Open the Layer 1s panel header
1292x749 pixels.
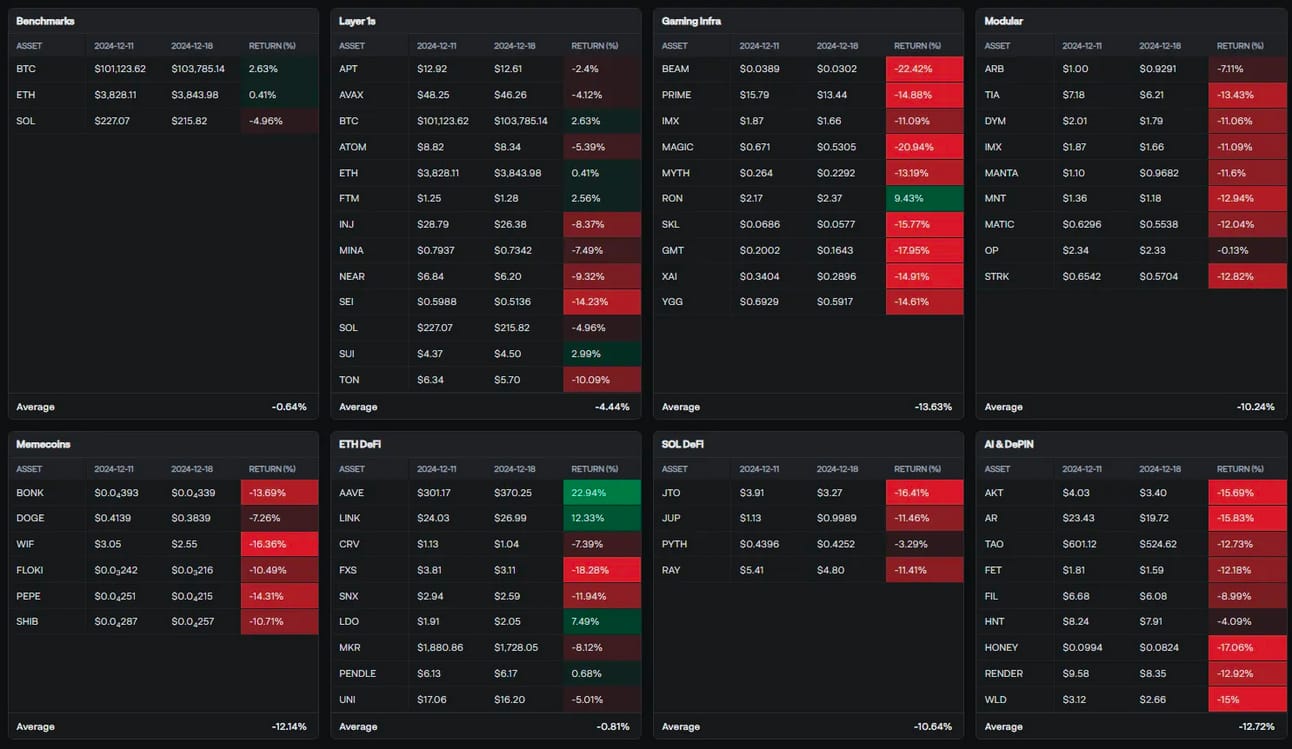(x=357, y=21)
